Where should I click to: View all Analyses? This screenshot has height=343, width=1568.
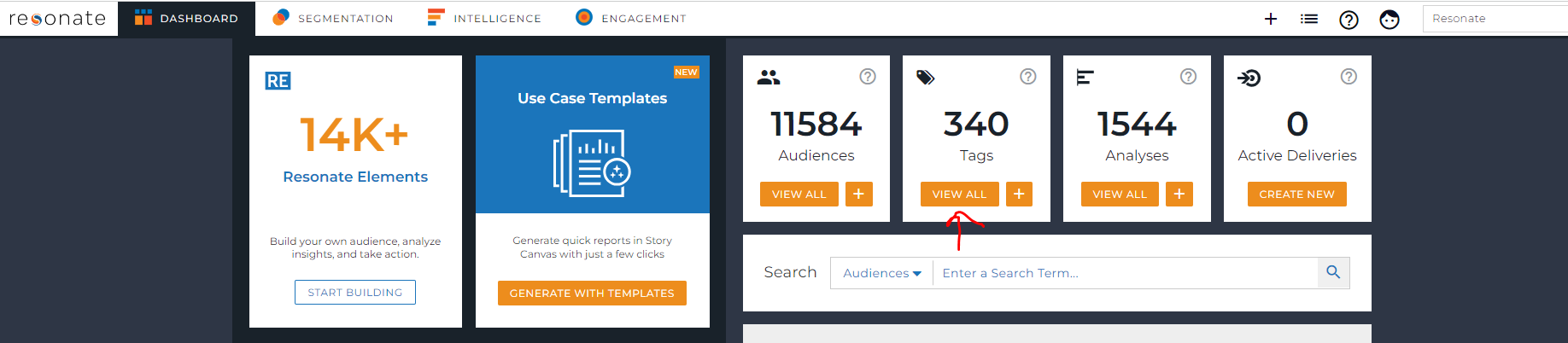tap(1120, 194)
